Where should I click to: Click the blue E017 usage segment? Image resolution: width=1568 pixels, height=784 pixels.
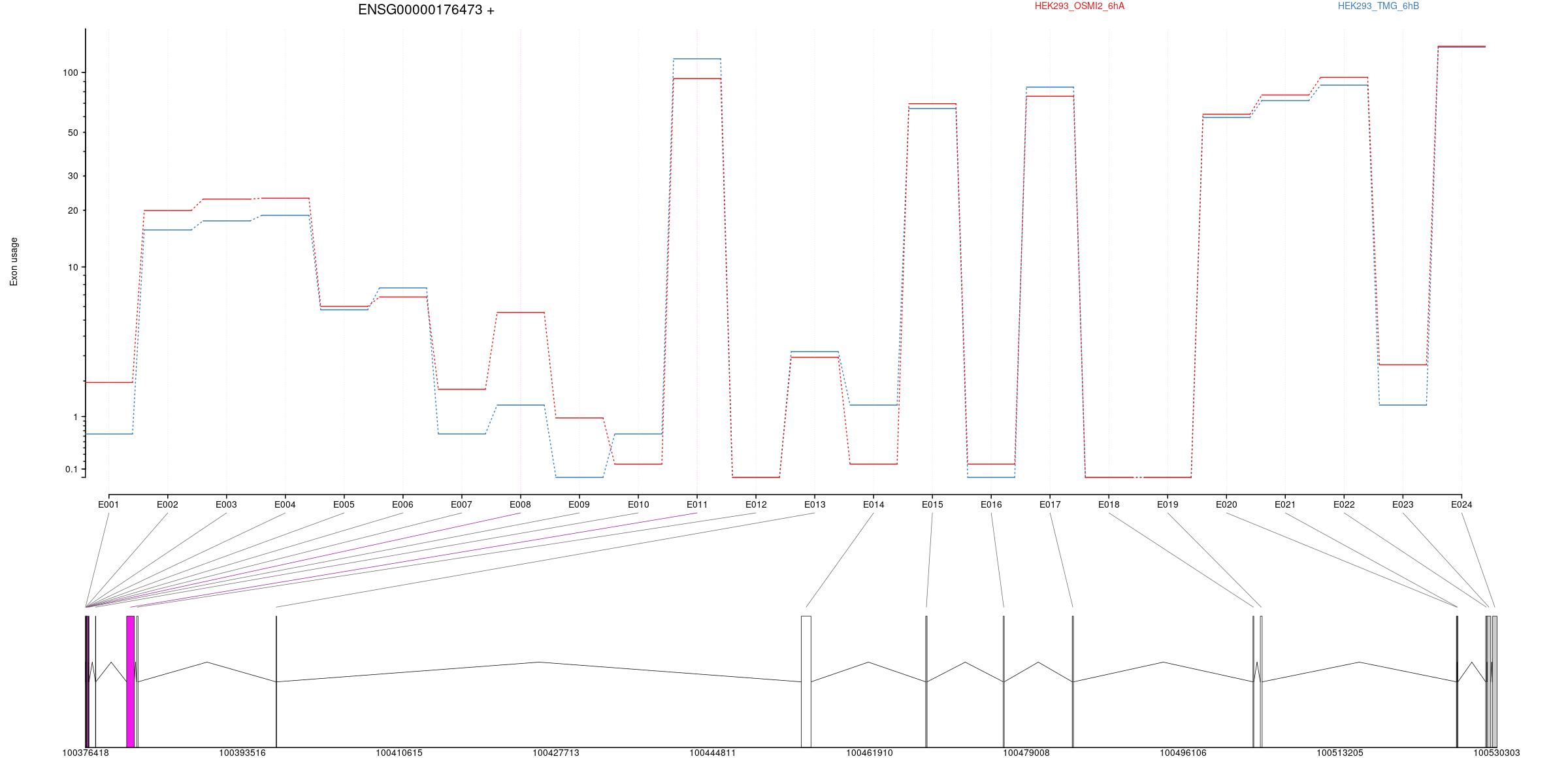[x=1050, y=87]
